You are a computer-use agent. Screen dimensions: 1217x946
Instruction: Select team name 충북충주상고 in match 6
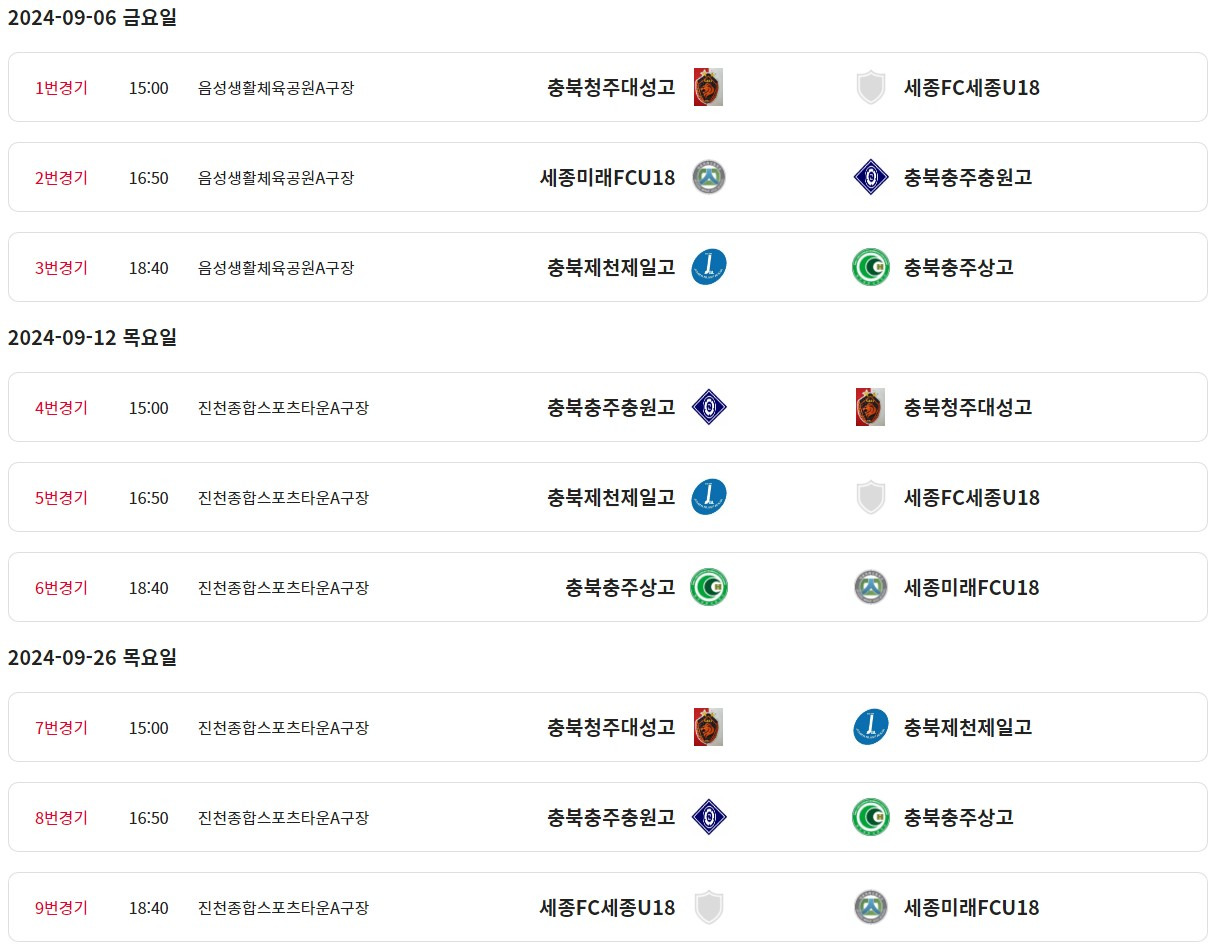[x=620, y=587]
